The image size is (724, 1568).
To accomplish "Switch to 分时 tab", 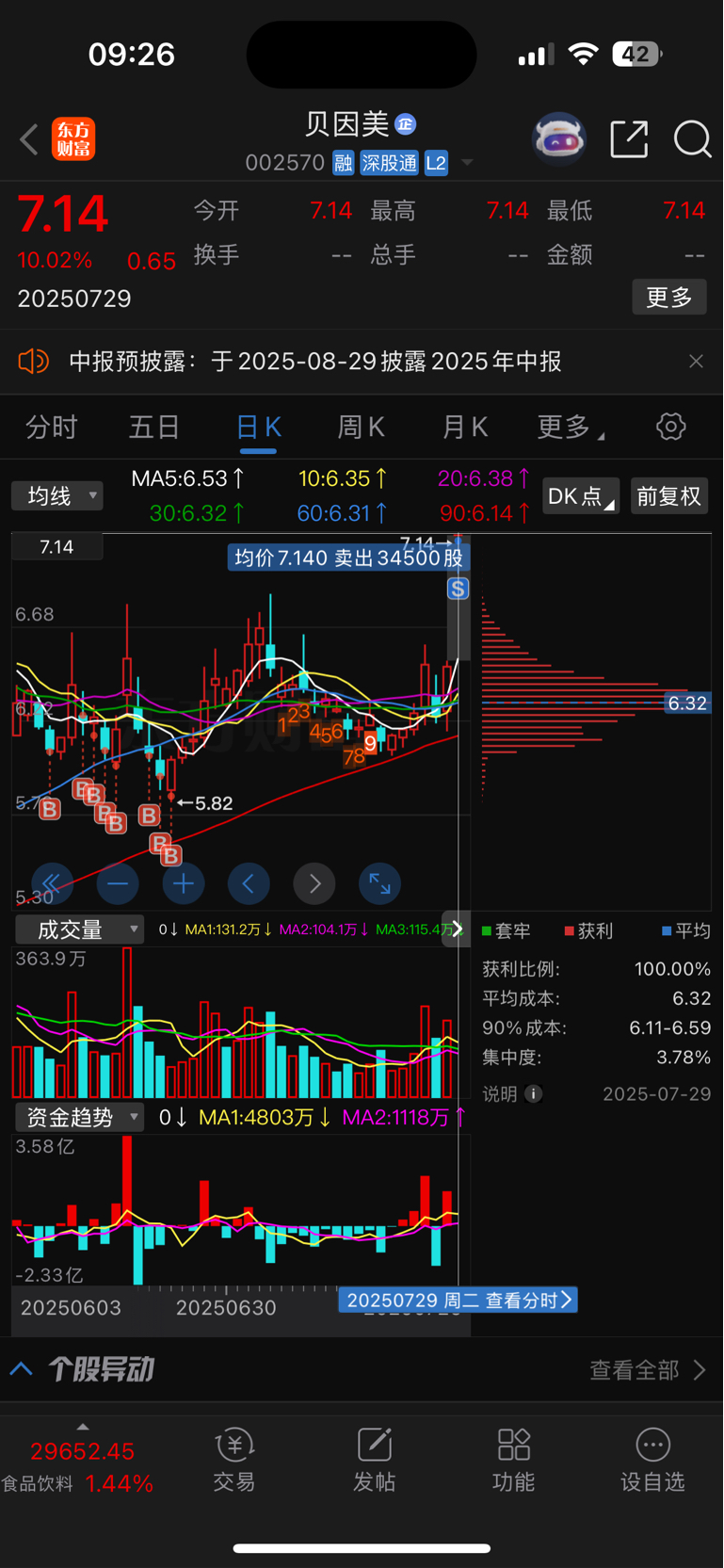I will point(51,428).
